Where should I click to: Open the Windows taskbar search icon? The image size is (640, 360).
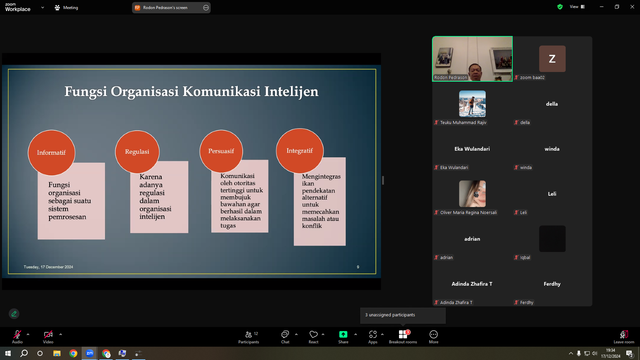coord(24,353)
